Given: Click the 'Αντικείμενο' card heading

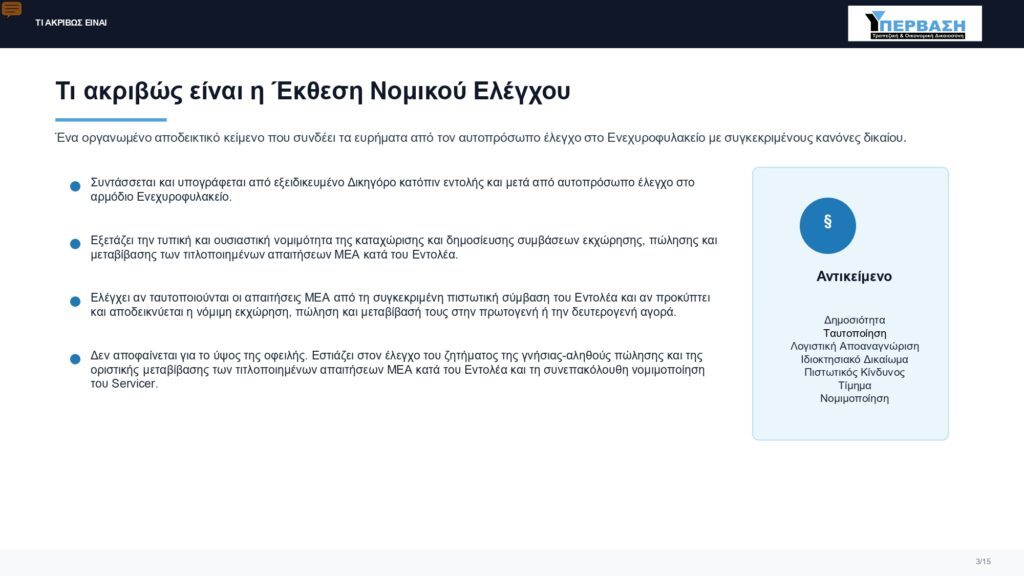Looking at the screenshot, I should 854,276.
